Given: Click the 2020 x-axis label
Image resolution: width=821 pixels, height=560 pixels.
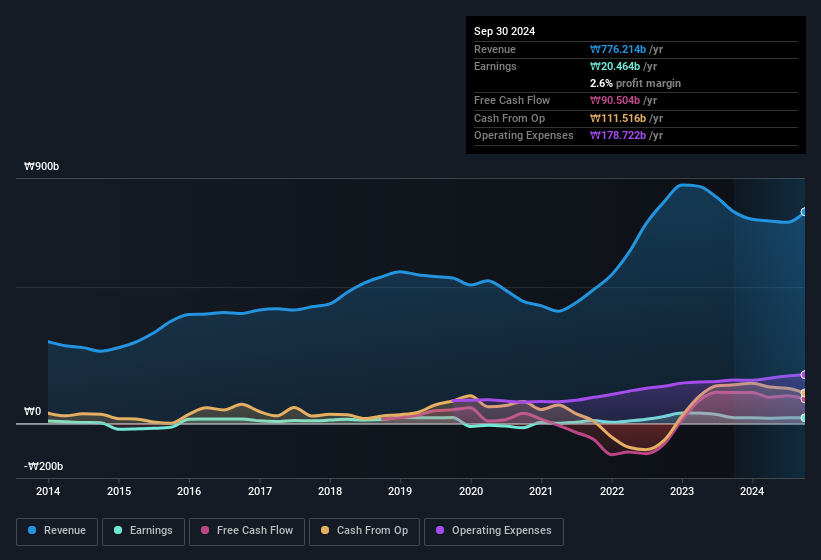Looking at the screenshot, I should 471,491.
